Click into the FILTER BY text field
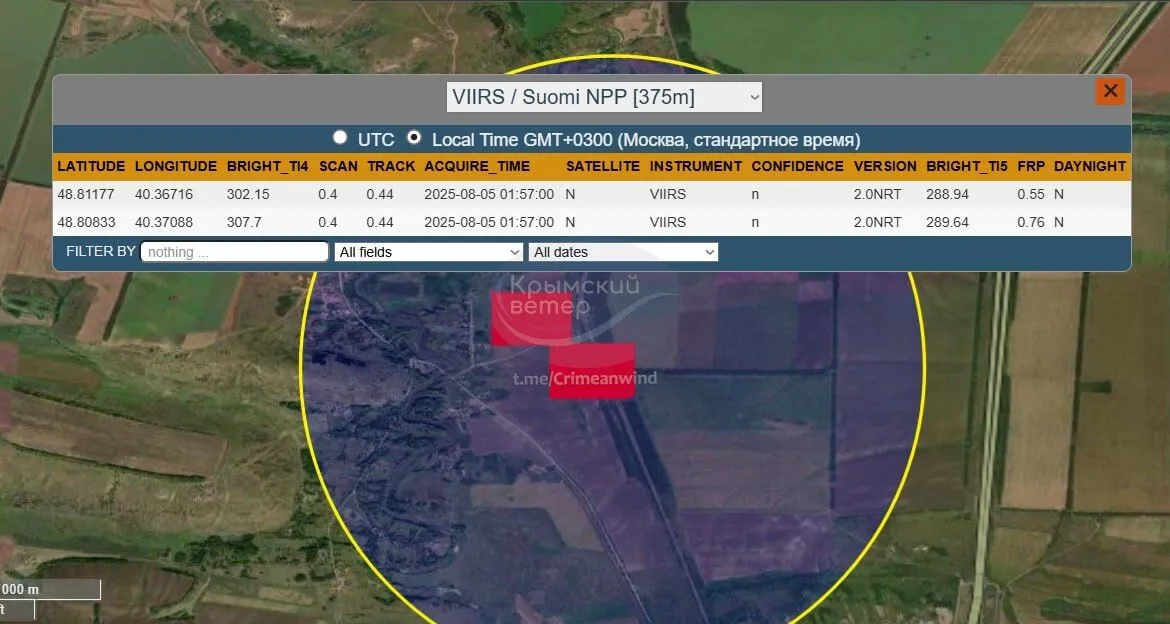 (234, 252)
